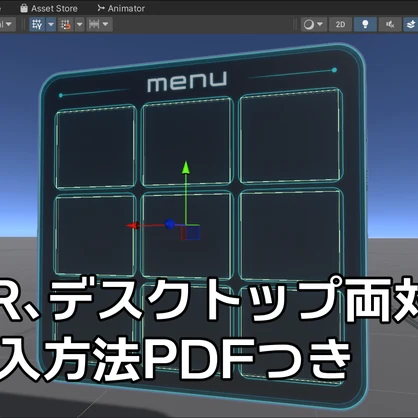Click the Asset Store bag icon
The width and height of the screenshot is (418, 418).
24,8
